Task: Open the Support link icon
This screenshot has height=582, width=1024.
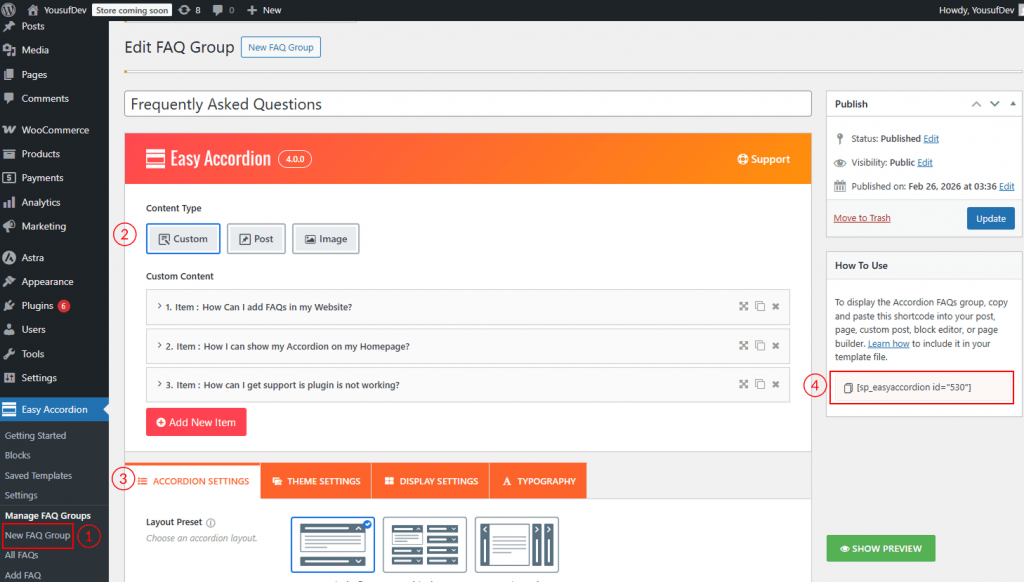Action: (743, 159)
